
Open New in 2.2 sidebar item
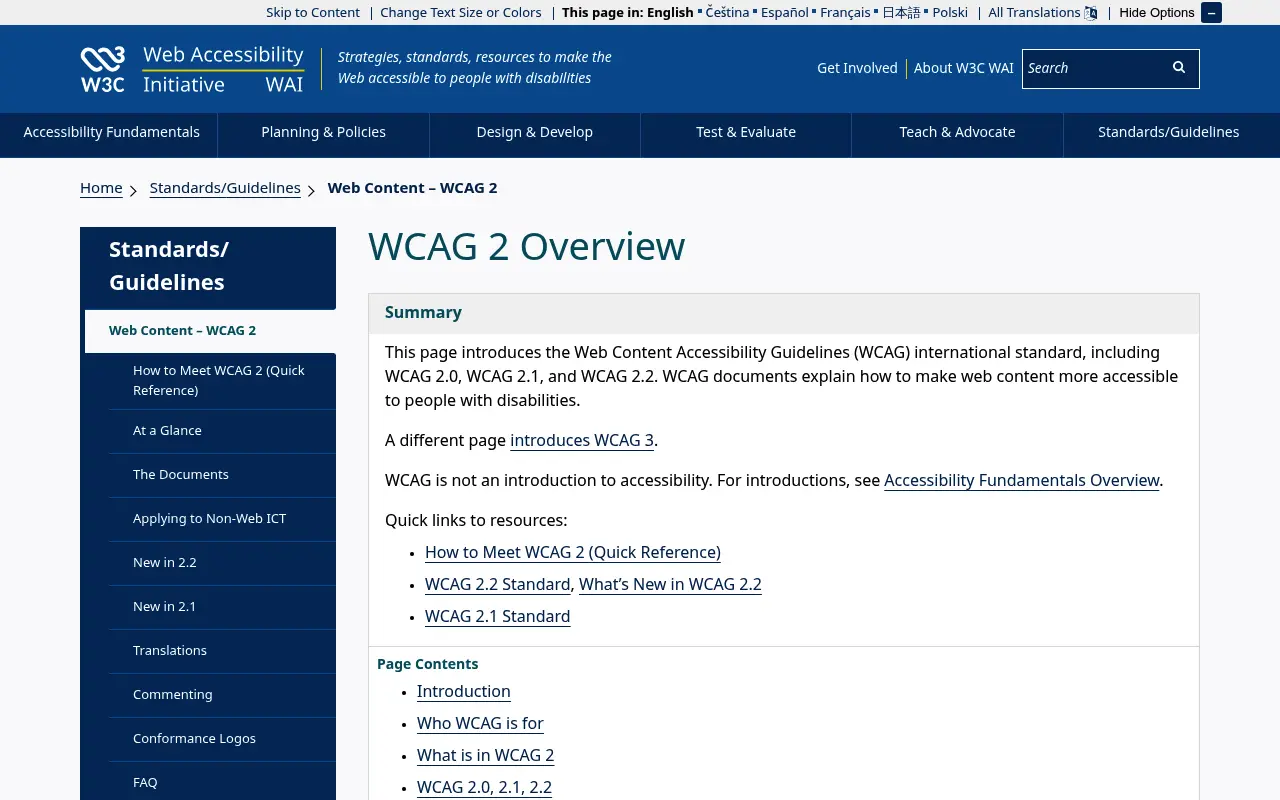222,563
